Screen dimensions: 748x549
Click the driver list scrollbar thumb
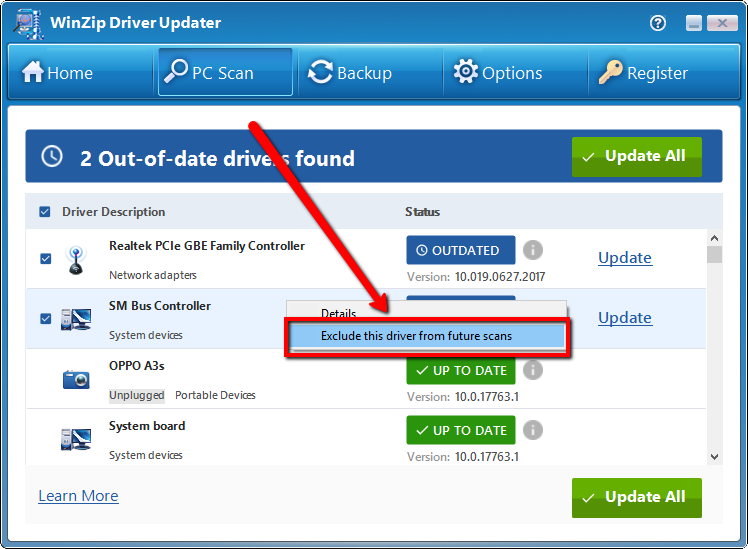pos(714,254)
